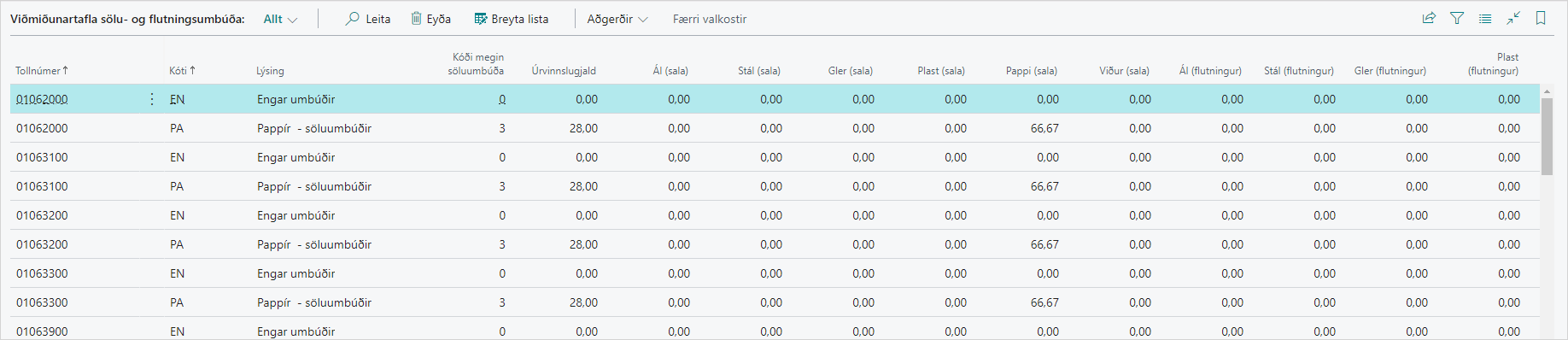This screenshot has width=1568, height=340.
Task: Select Pappi (sala) cell 66,67 for 01063200
Action: [x=1044, y=244]
